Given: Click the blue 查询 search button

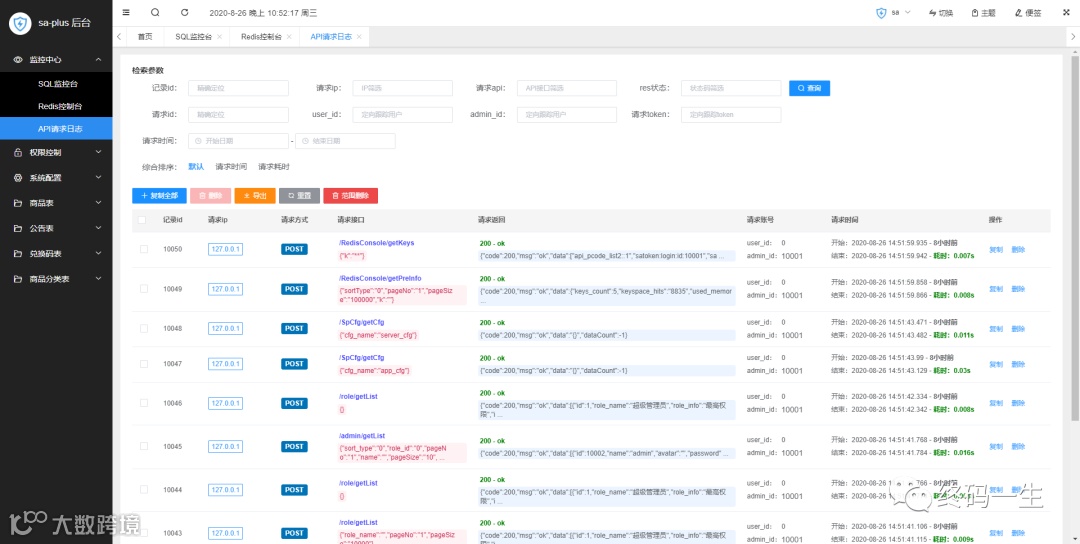Looking at the screenshot, I should coord(809,88).
